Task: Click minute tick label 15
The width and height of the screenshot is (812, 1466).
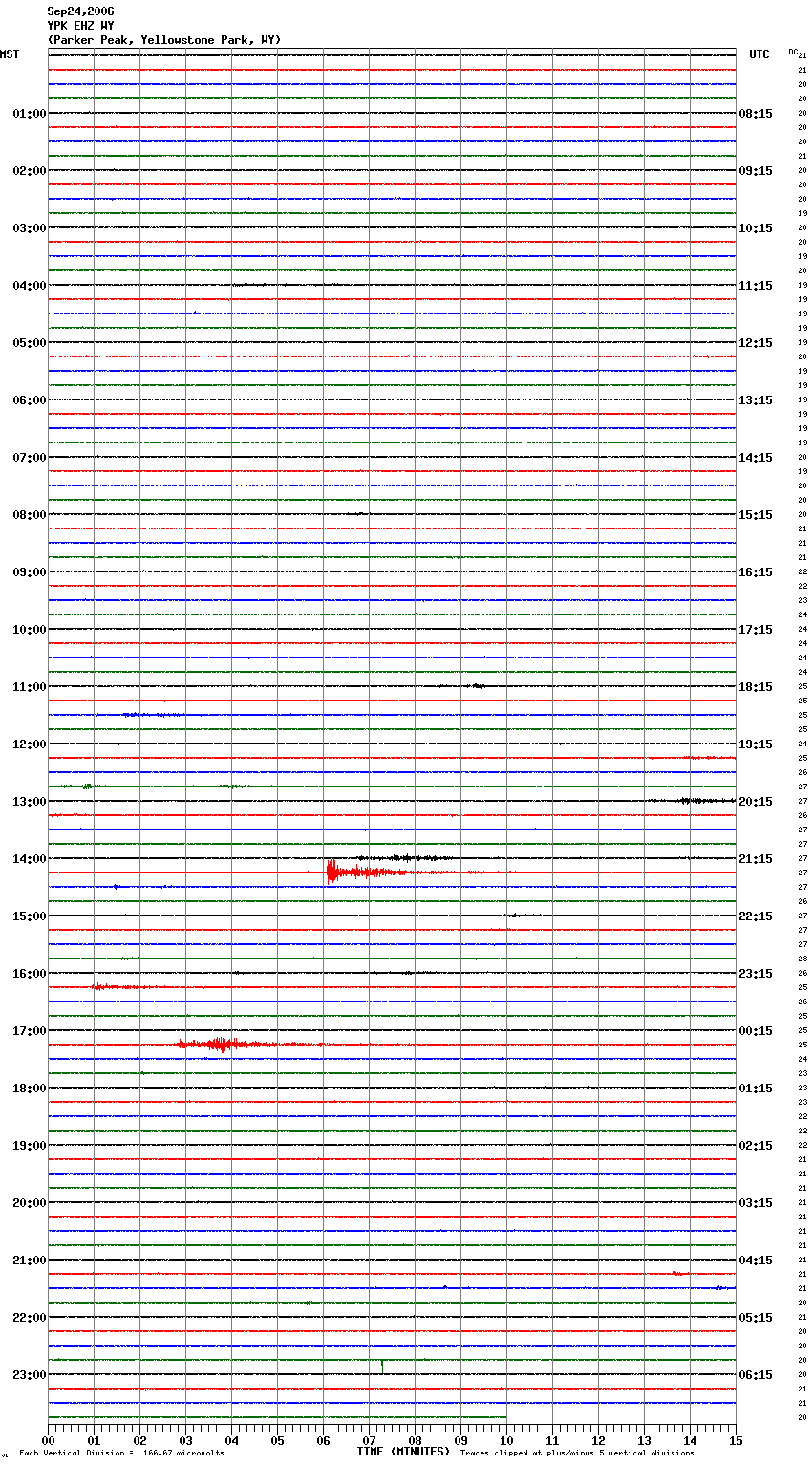Action: click(736, 1440)
